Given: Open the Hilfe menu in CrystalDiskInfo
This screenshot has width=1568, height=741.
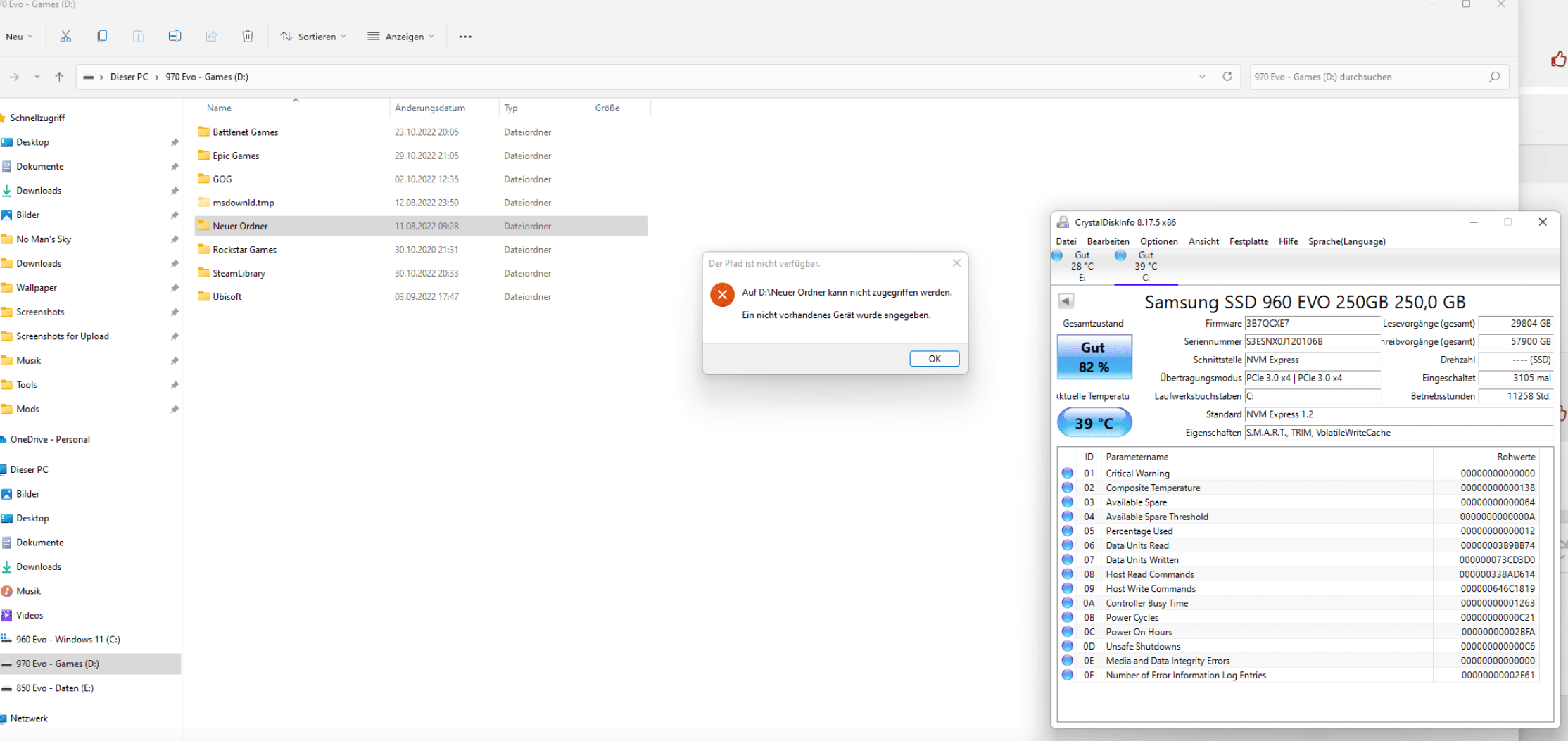Looking at the screenshot, I should point(1288,241).
